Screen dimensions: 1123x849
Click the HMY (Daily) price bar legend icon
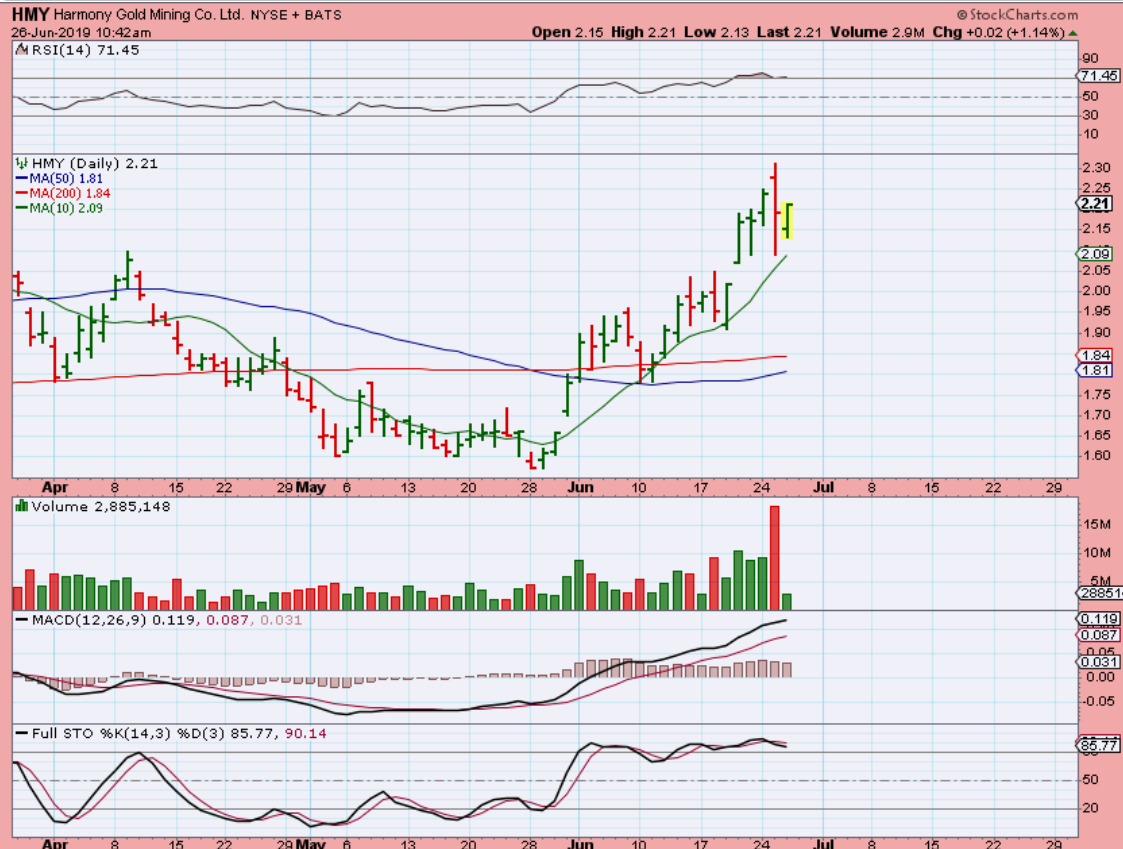pyautogui.click(x=21, y=163)
